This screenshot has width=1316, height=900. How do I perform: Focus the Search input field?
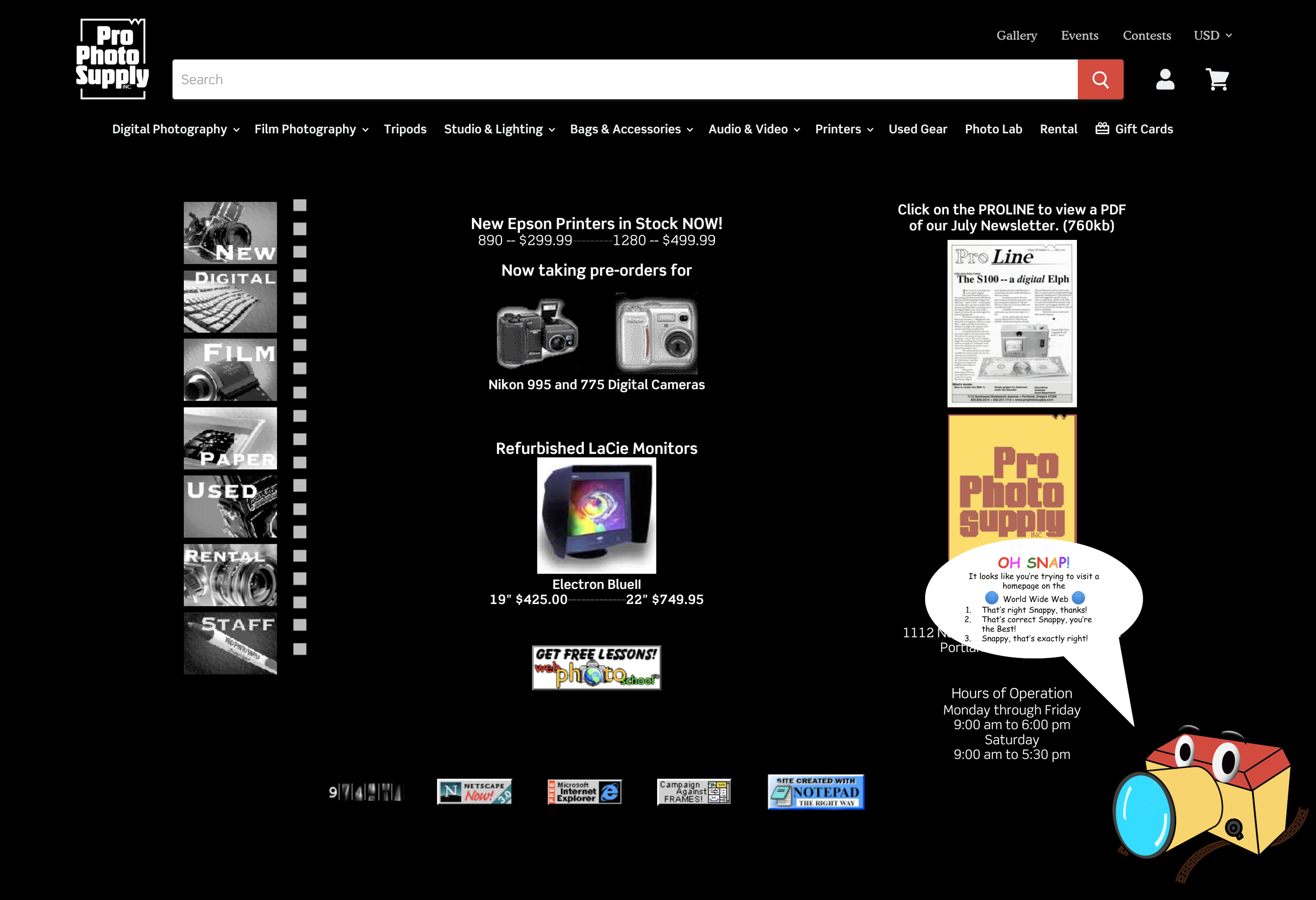pos(625,79)
